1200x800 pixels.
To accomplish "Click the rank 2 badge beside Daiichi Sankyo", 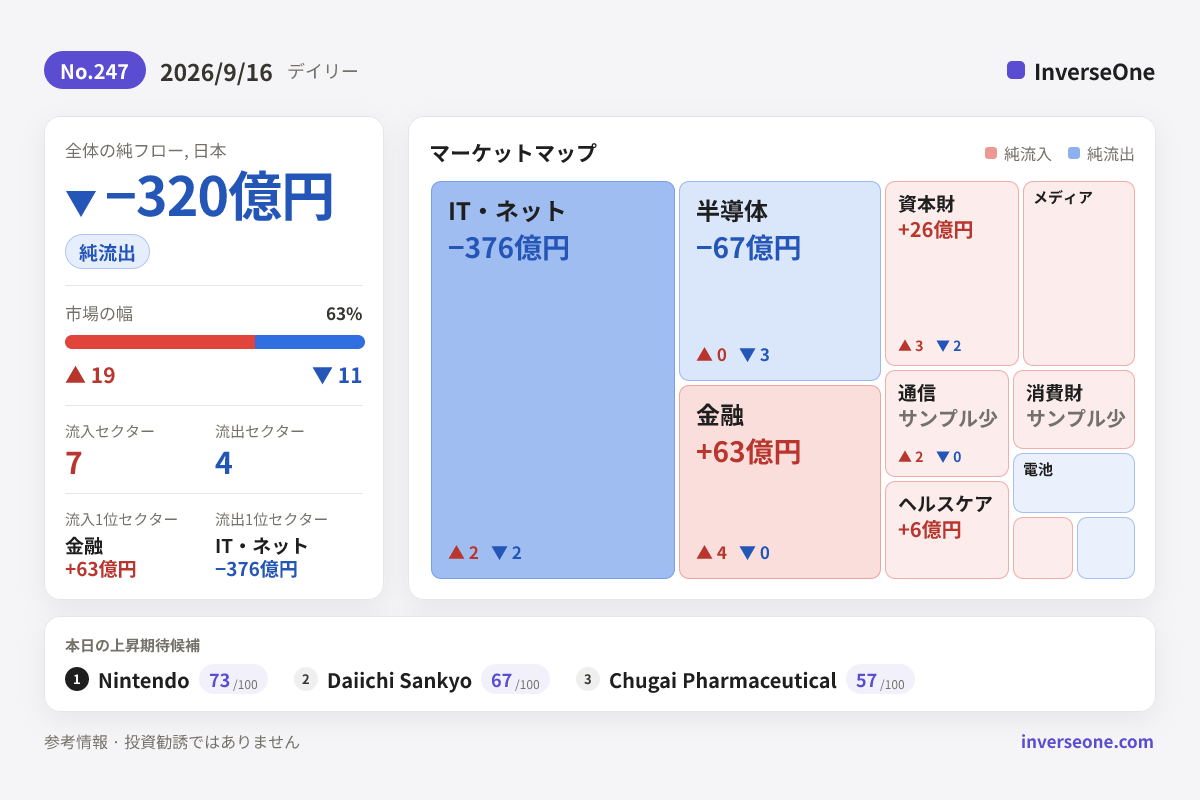I will 306,680.
